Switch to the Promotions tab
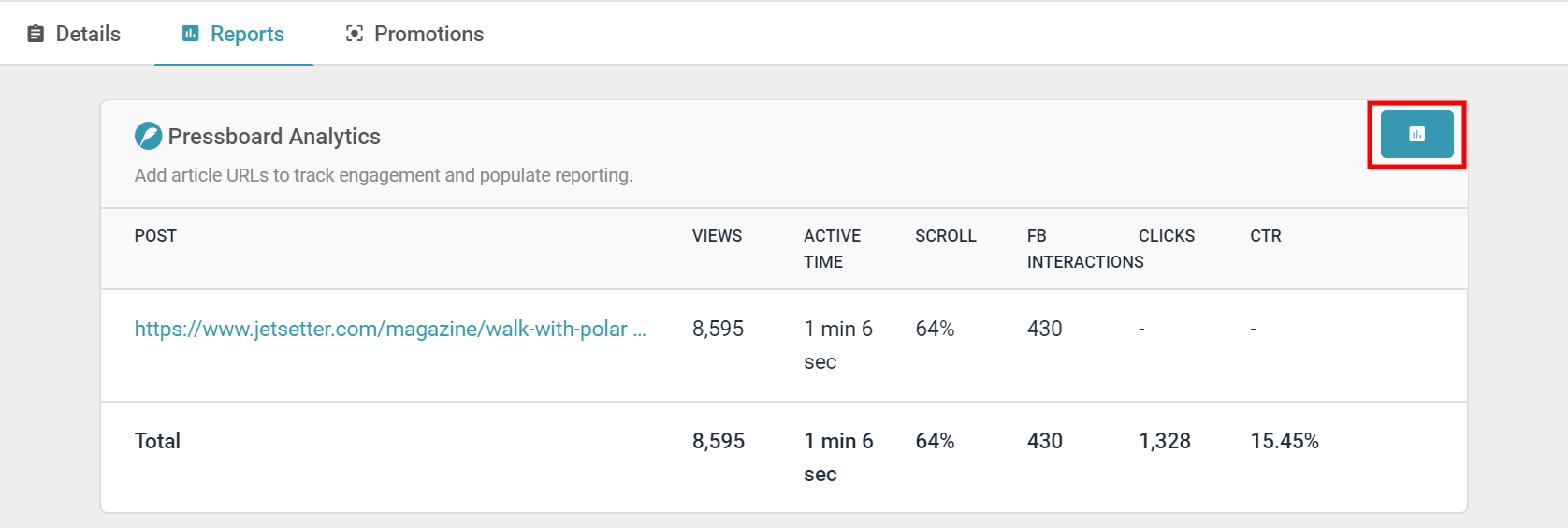Screen dimensions: 1568x528 click(x=414, y=34)
